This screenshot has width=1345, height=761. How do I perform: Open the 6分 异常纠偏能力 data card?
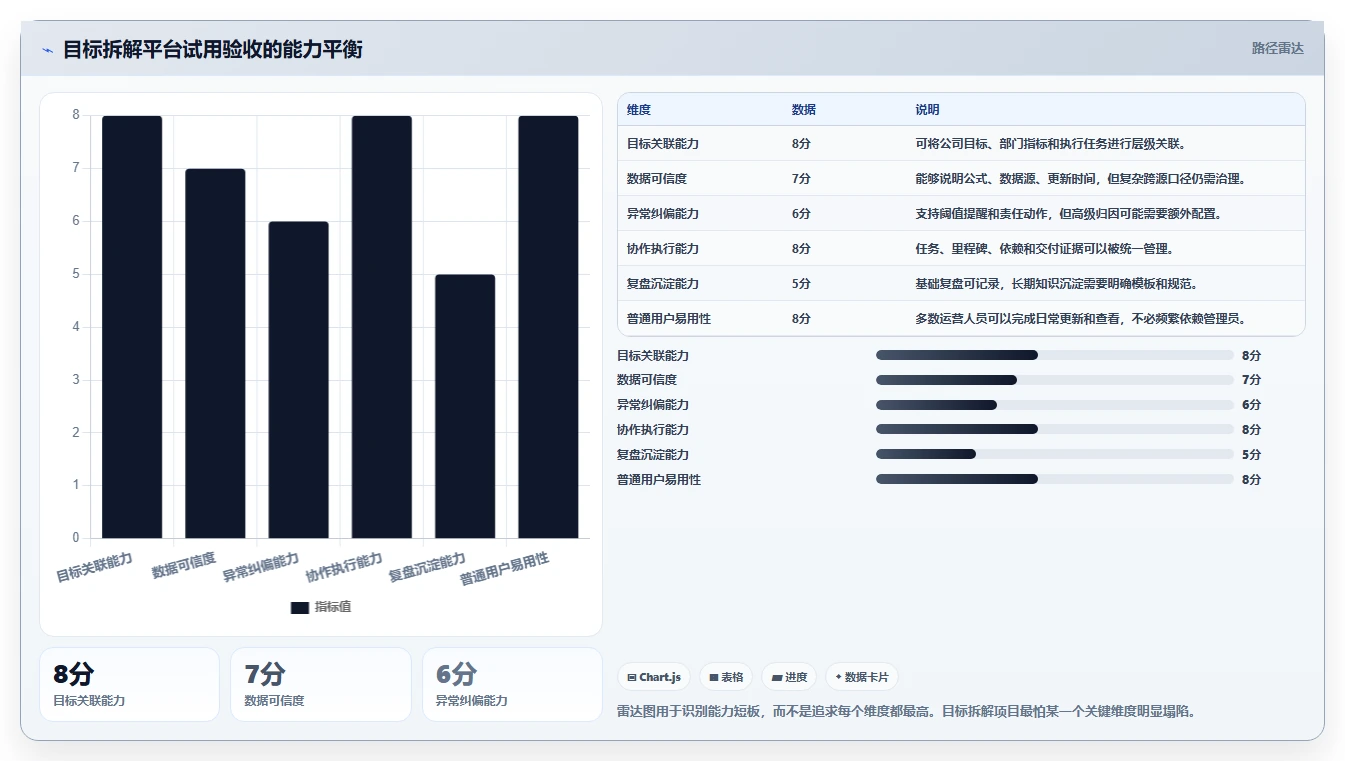[x=512, y=684]
